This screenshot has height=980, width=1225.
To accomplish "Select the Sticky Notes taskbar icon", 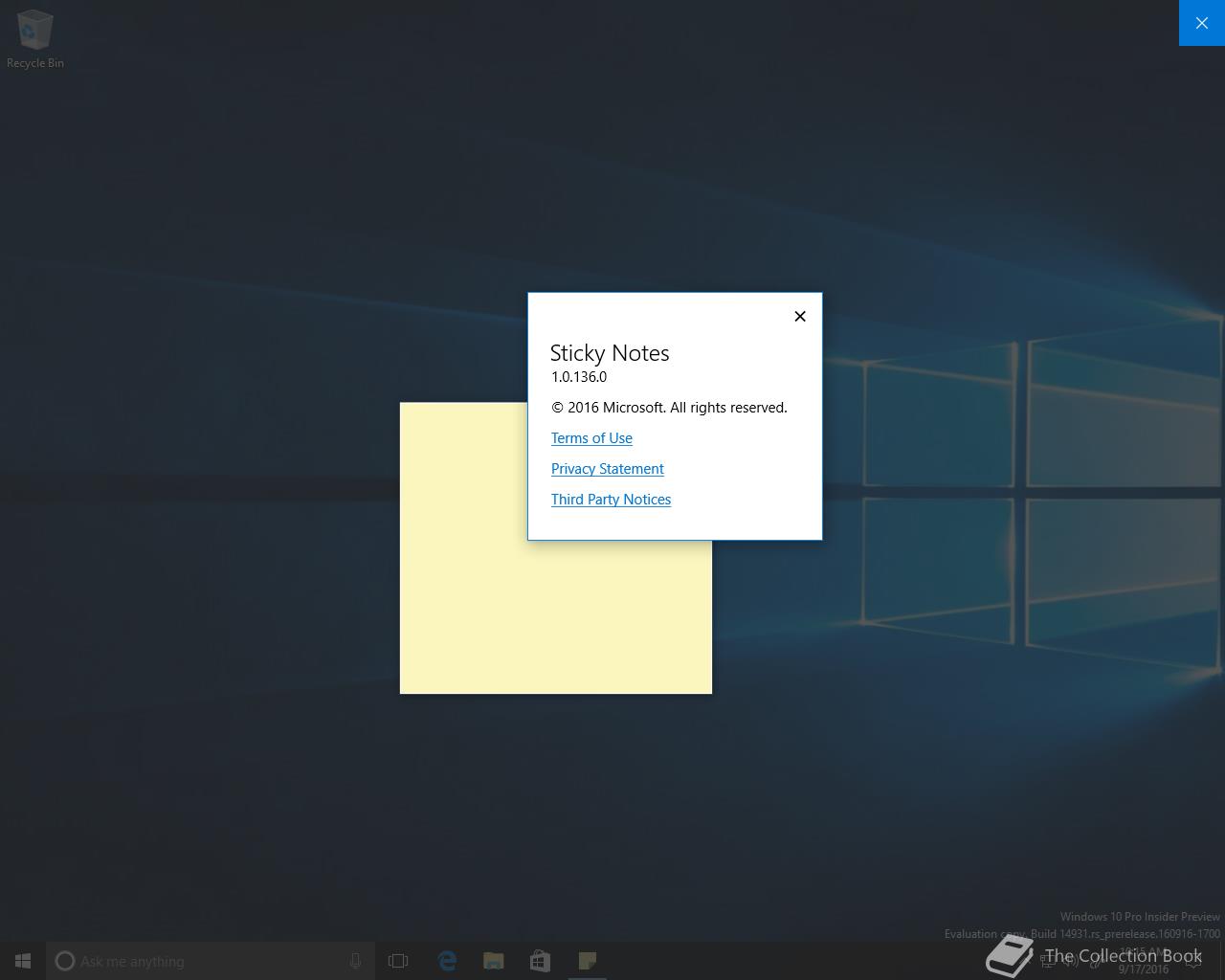I will pyautogui.click(x=588, y=961).
